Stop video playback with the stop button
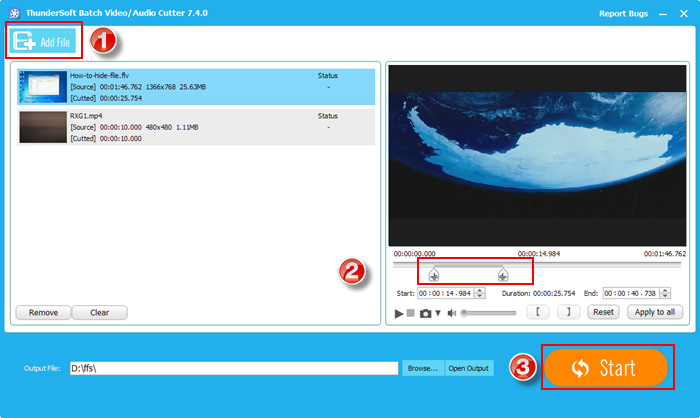700x418 pixels. click(x=410, y=313)
